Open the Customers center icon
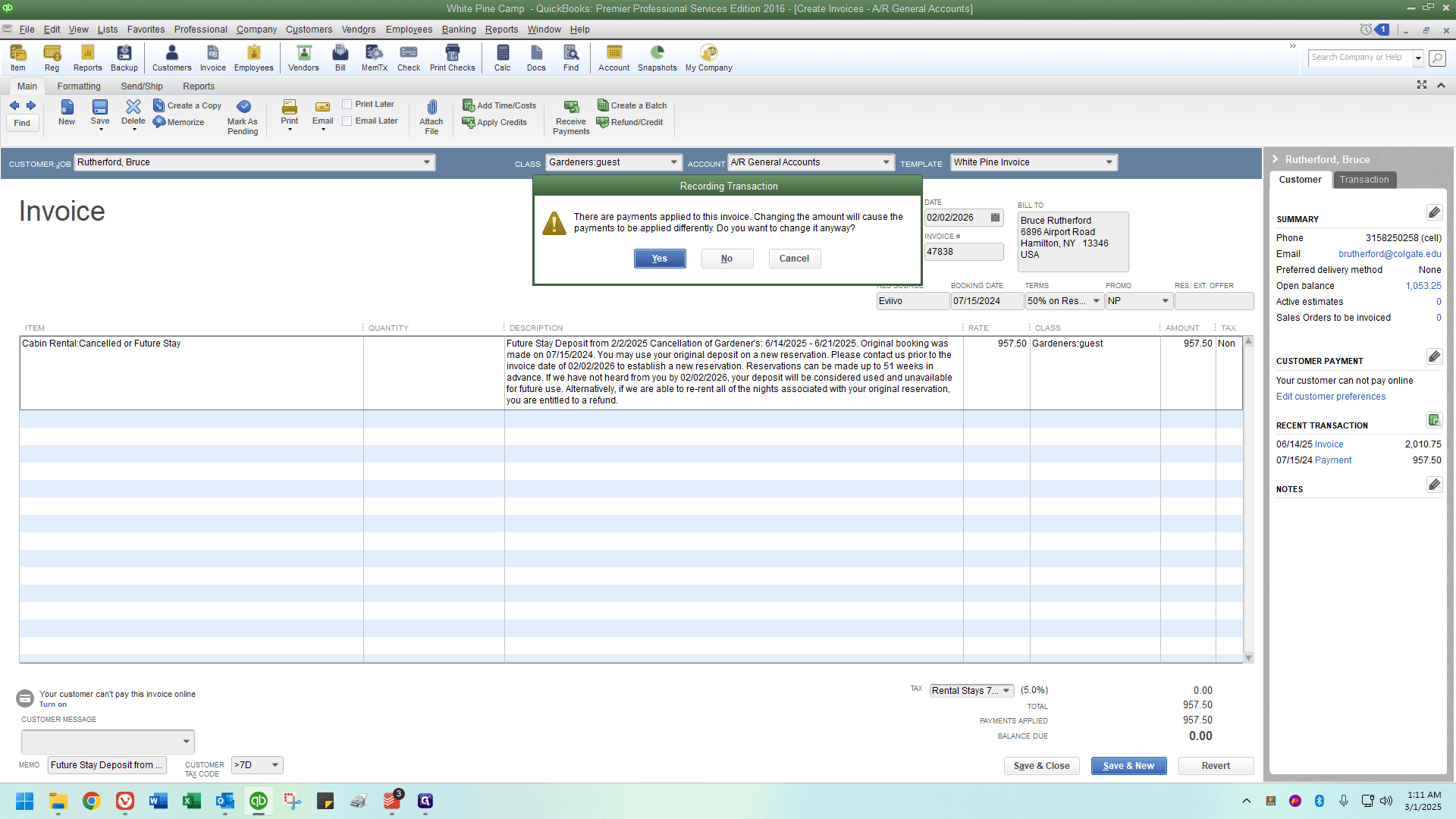The height and width of the screenshot is (819, 1456). (171, 58)
